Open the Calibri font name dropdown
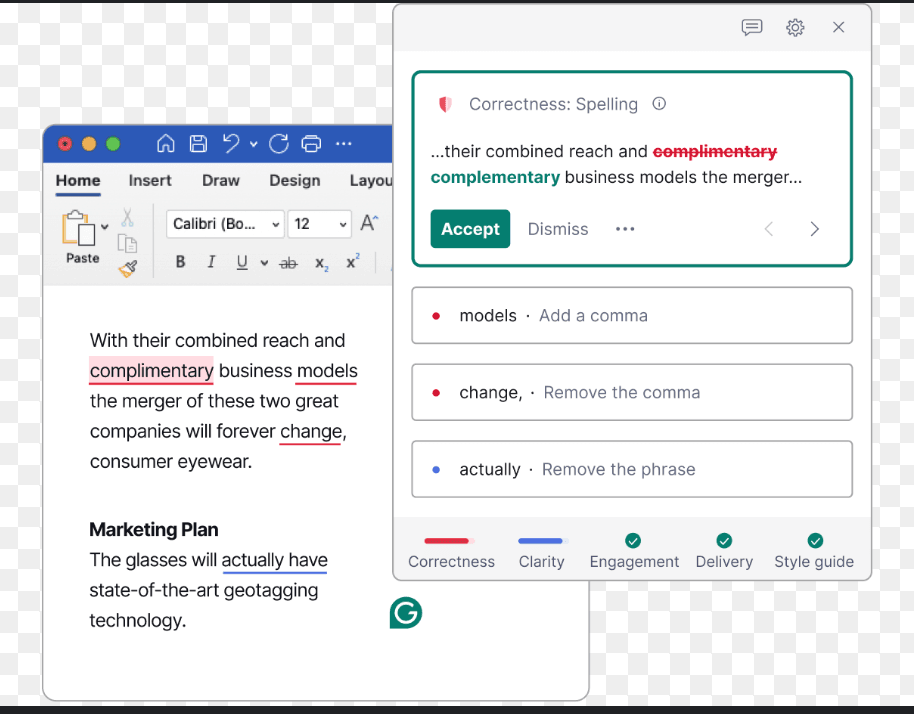914x714 pixels. [x=224, y=224]
